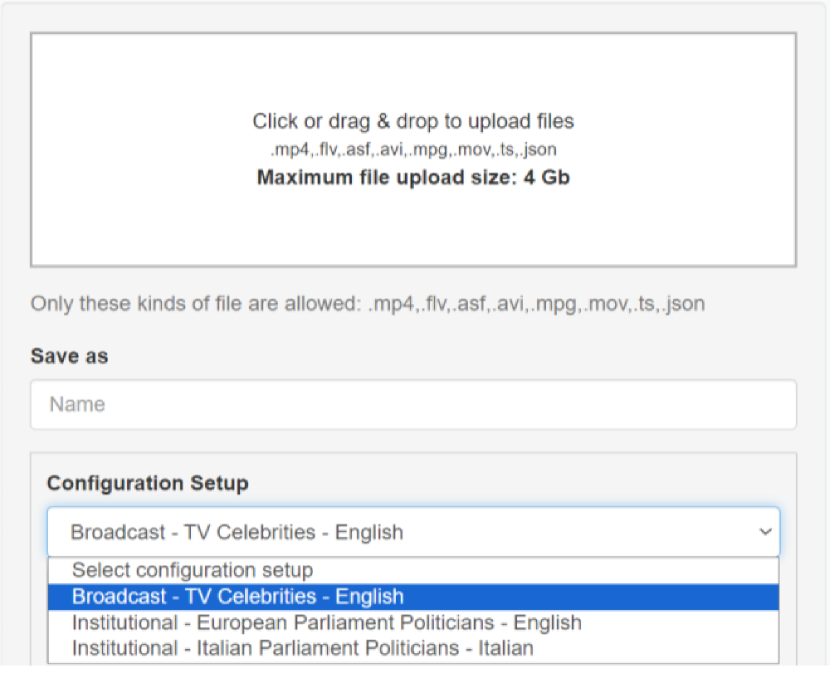This screenshot has height=693, width=831.
Task: Click the "Save as" label
Action: [69, 356]
